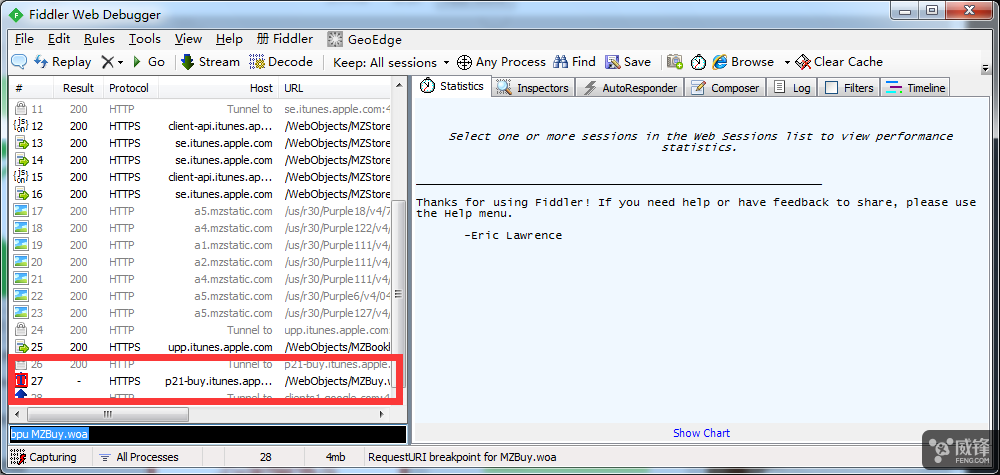Screen dimensions: 1000x475
Task: Save the sessions
Action: [628, 62]
